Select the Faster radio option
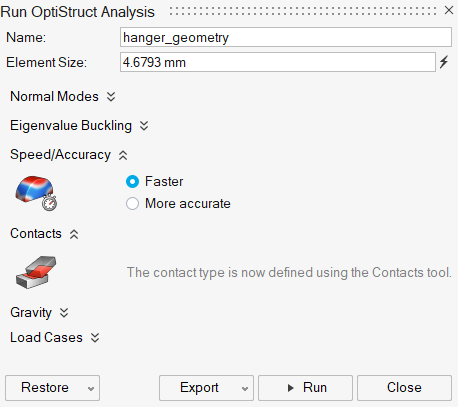Screen dimensions: 458x407 coord(132,182)
